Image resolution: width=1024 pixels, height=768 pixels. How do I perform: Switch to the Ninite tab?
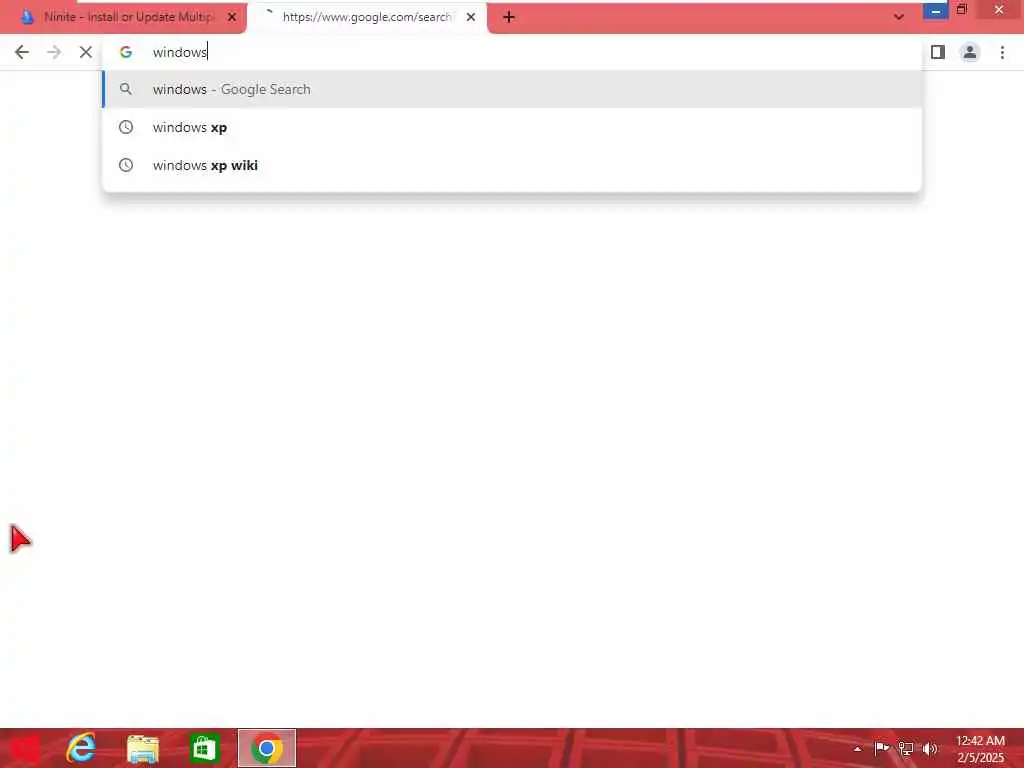click(124, 17)
